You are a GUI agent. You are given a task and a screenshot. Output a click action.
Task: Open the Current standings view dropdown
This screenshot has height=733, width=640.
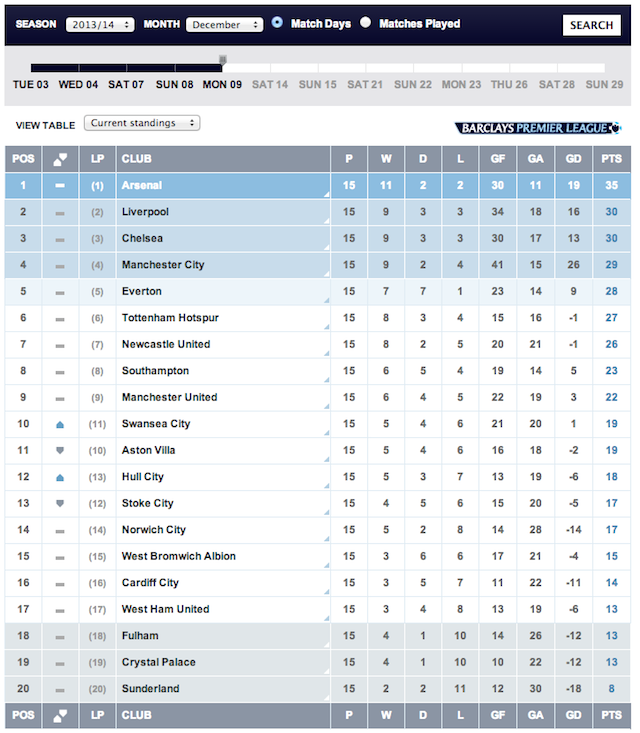point(142,123)
